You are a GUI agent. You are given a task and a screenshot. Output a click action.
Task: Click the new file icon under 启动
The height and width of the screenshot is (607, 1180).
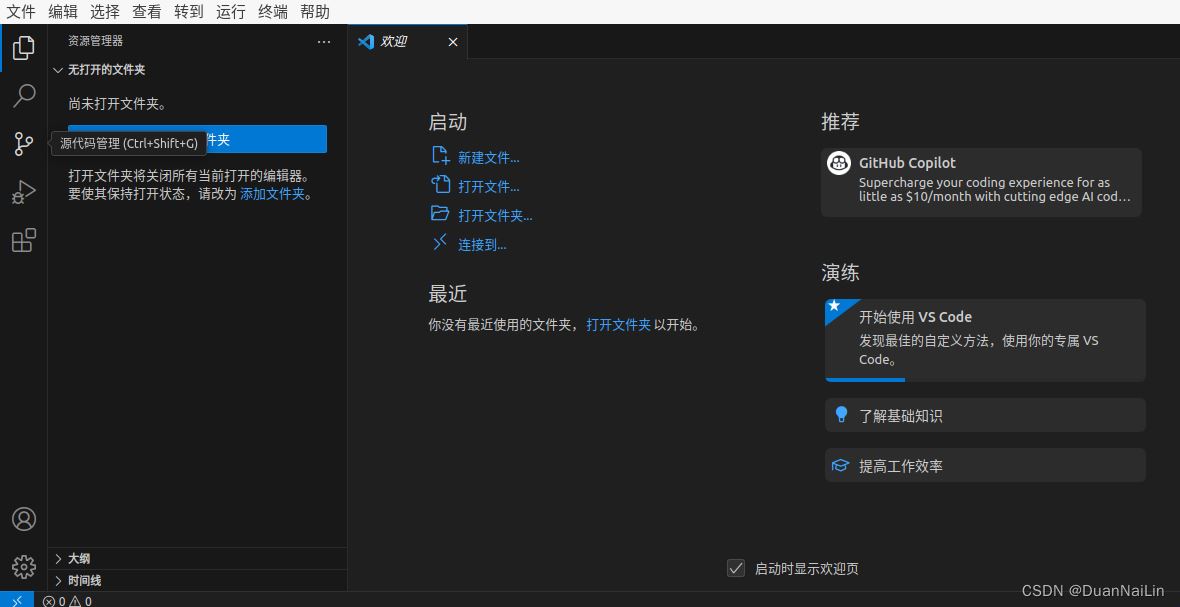440,156
